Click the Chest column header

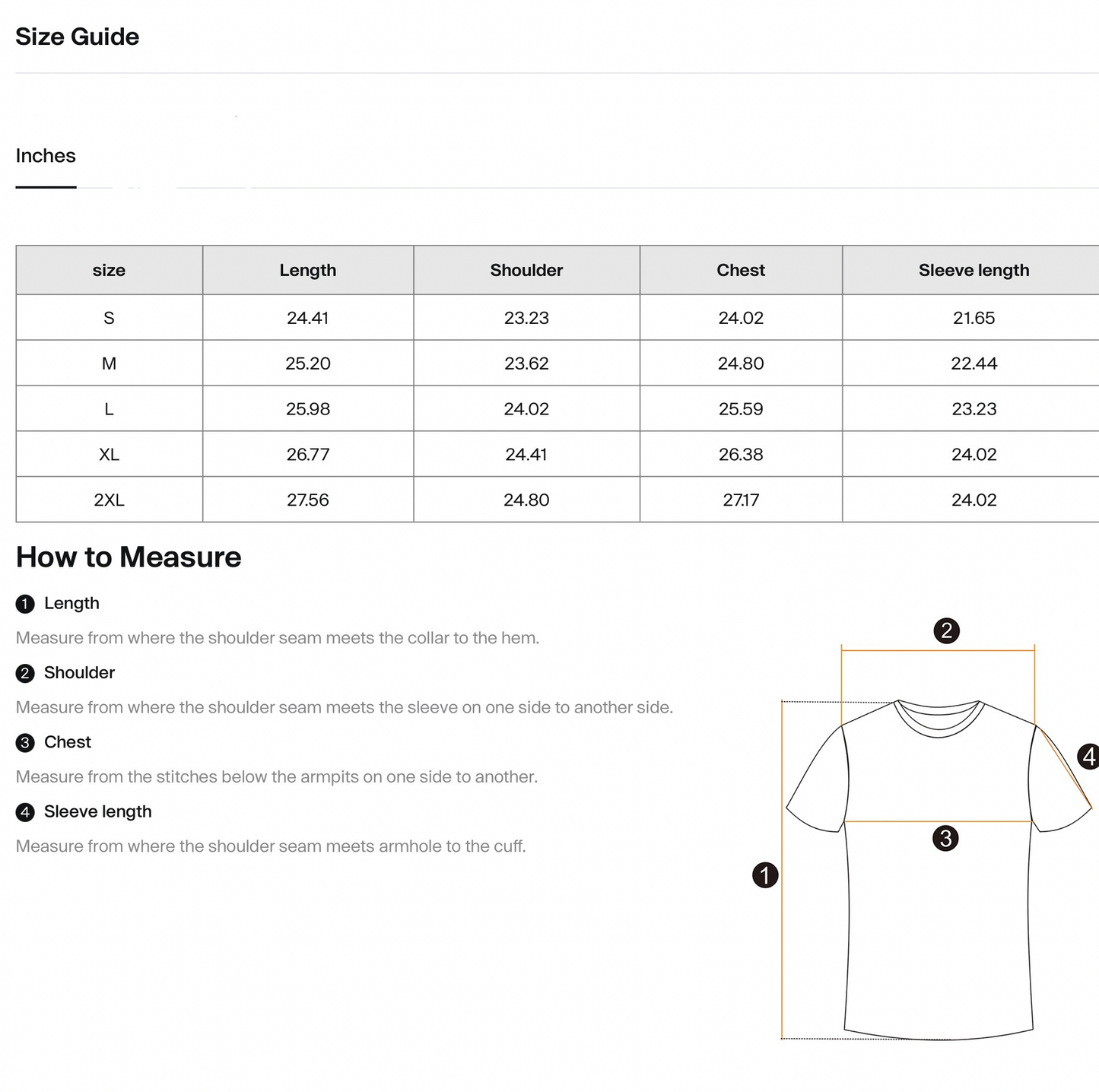(x=741, y=270)
